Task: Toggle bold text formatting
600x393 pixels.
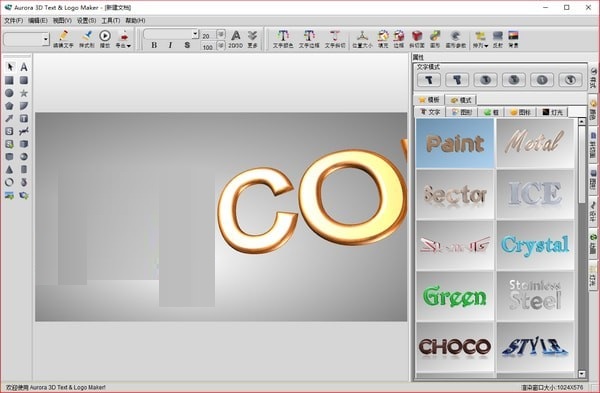Action: [154, 45]
